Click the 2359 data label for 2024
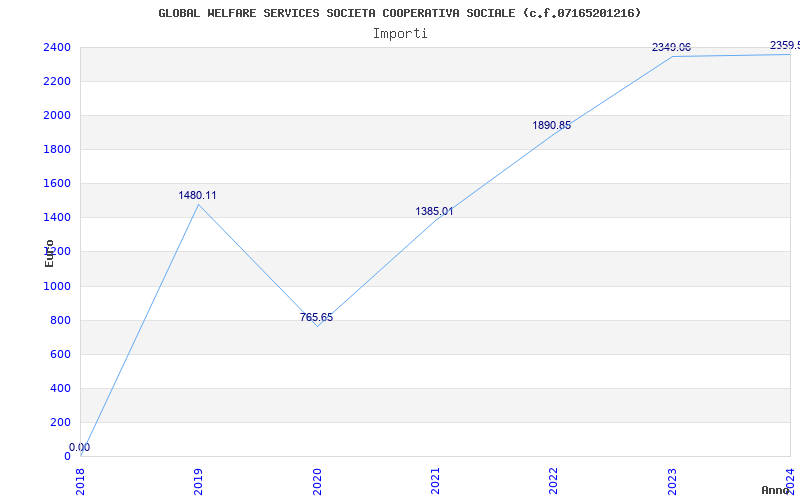The image size is (800, 500). [785, 45]
